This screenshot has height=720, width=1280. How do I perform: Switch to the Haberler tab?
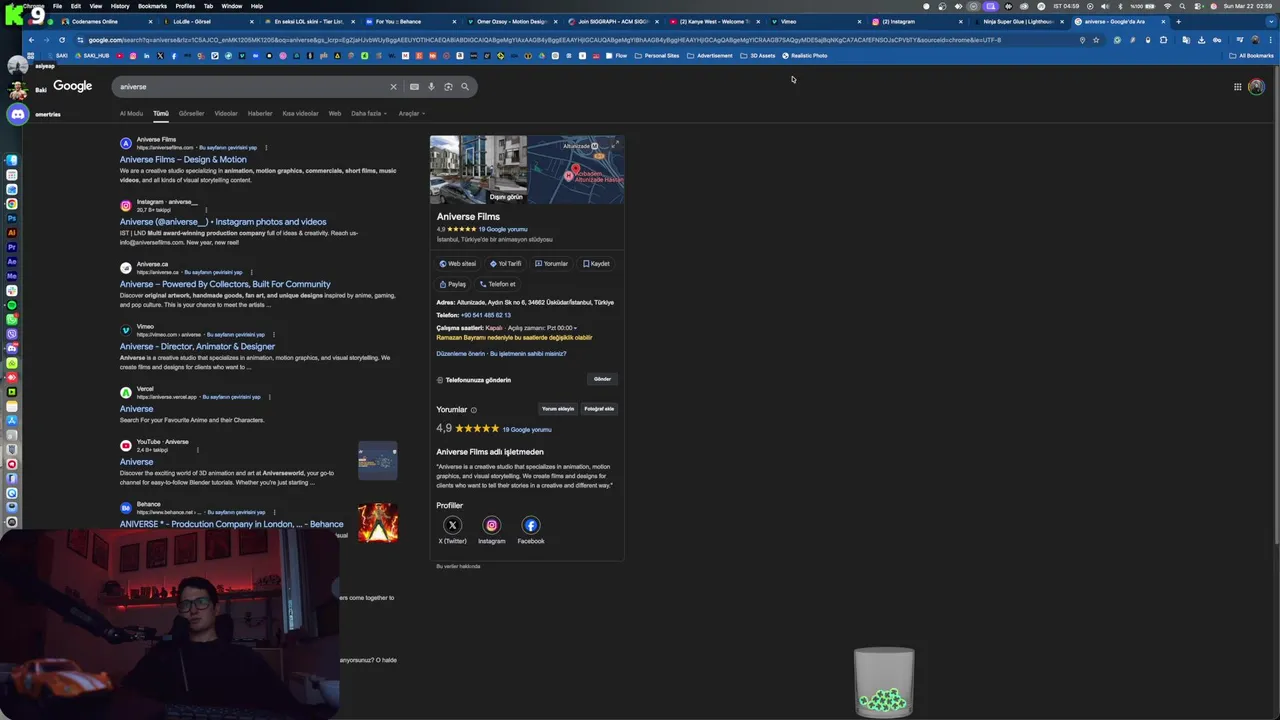260,114
